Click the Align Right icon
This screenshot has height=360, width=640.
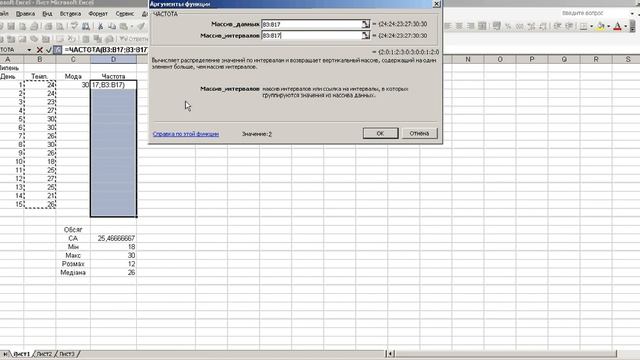471,26
